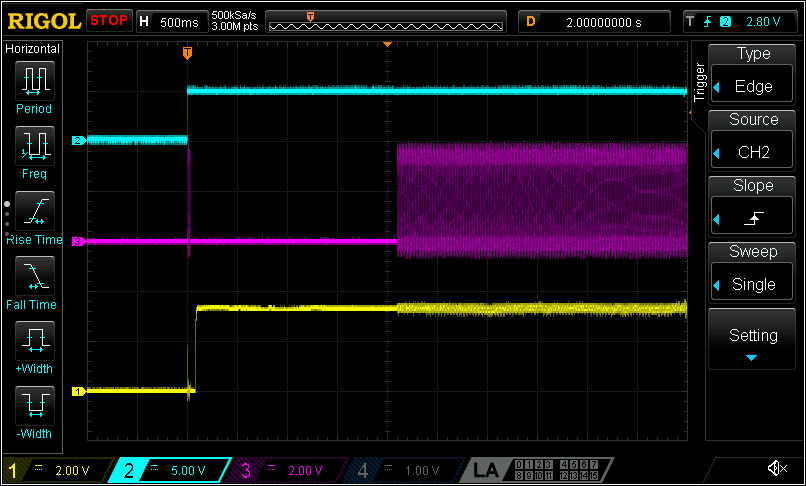
Task: Select the Rise Time measurement icon
Action: (x=34, y=212)
